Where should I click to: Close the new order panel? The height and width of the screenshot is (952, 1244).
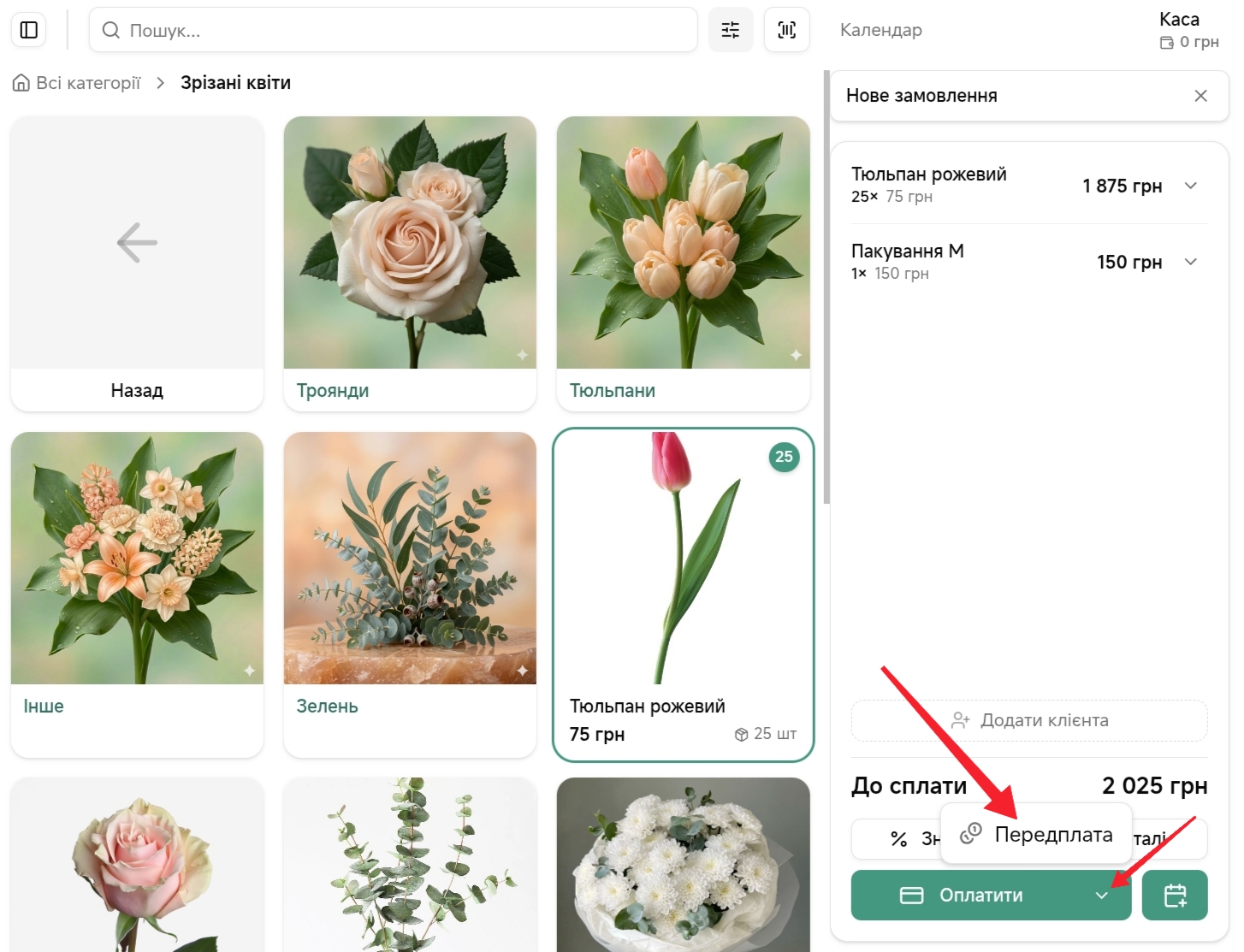click(1200, 96)
